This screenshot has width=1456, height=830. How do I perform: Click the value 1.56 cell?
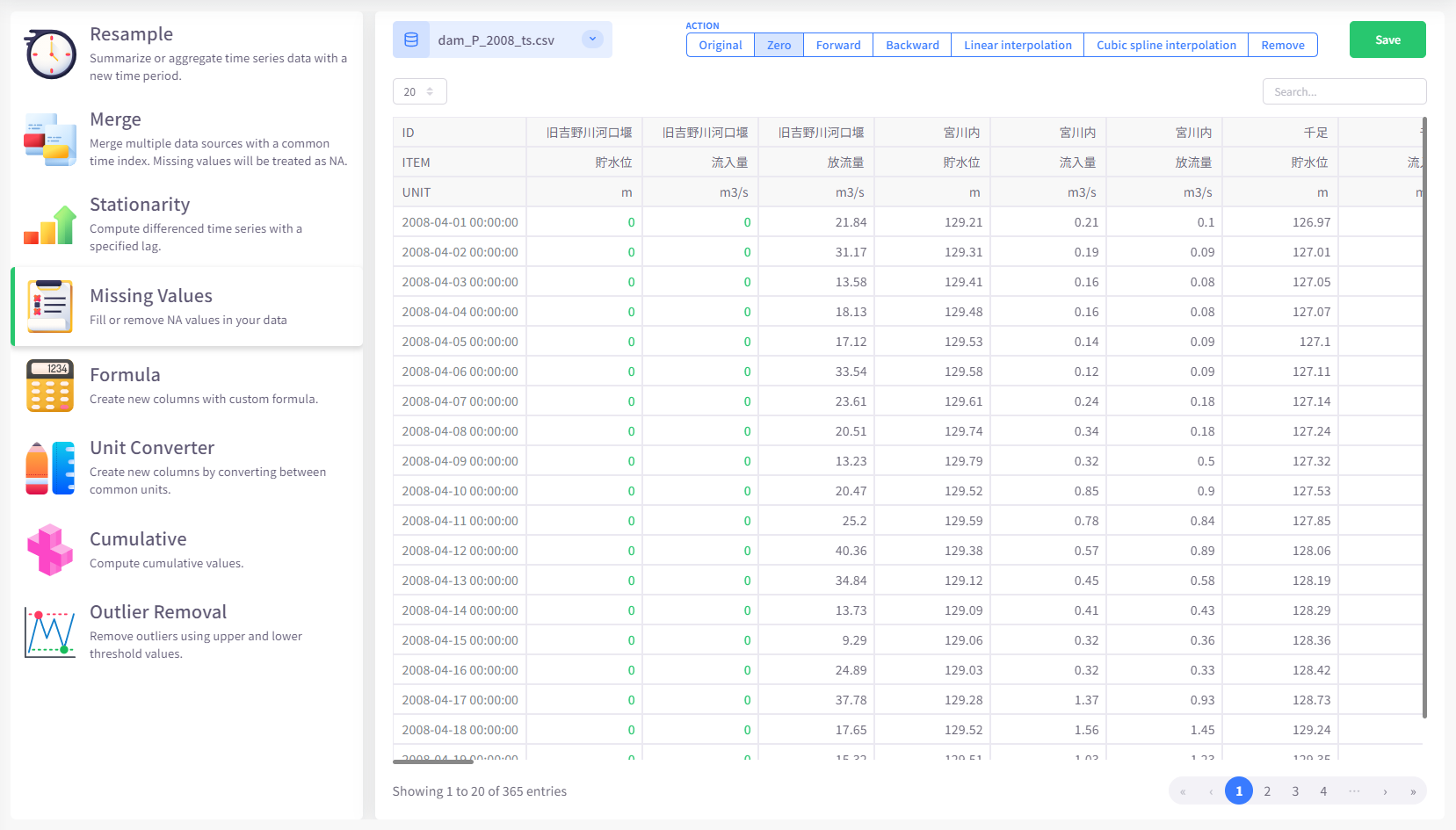(1048, 730)
